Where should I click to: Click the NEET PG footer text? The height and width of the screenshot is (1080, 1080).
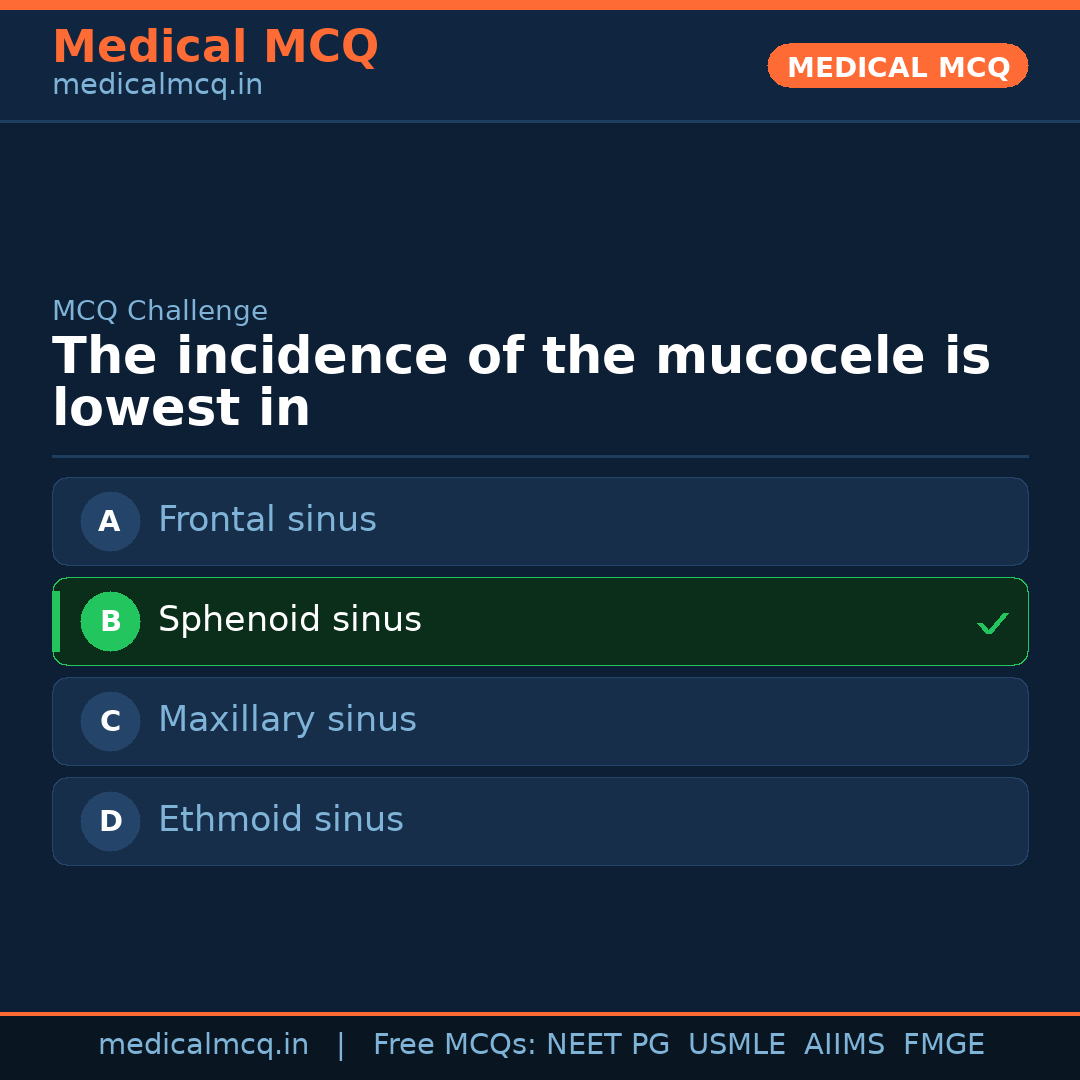tap(607, 1043)
